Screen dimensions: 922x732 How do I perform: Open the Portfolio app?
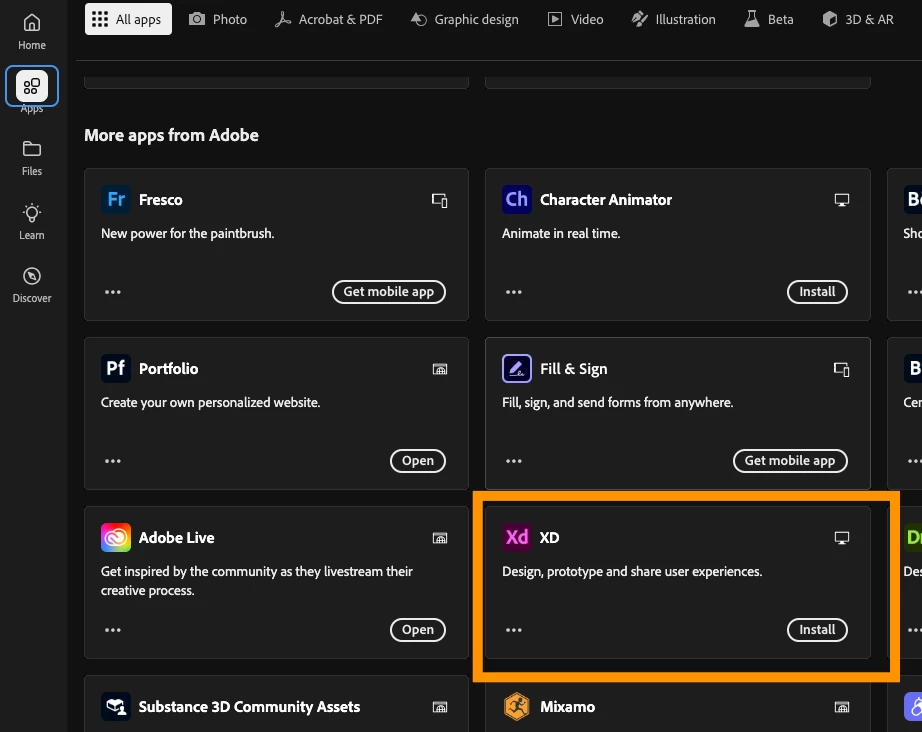[417, 460]
